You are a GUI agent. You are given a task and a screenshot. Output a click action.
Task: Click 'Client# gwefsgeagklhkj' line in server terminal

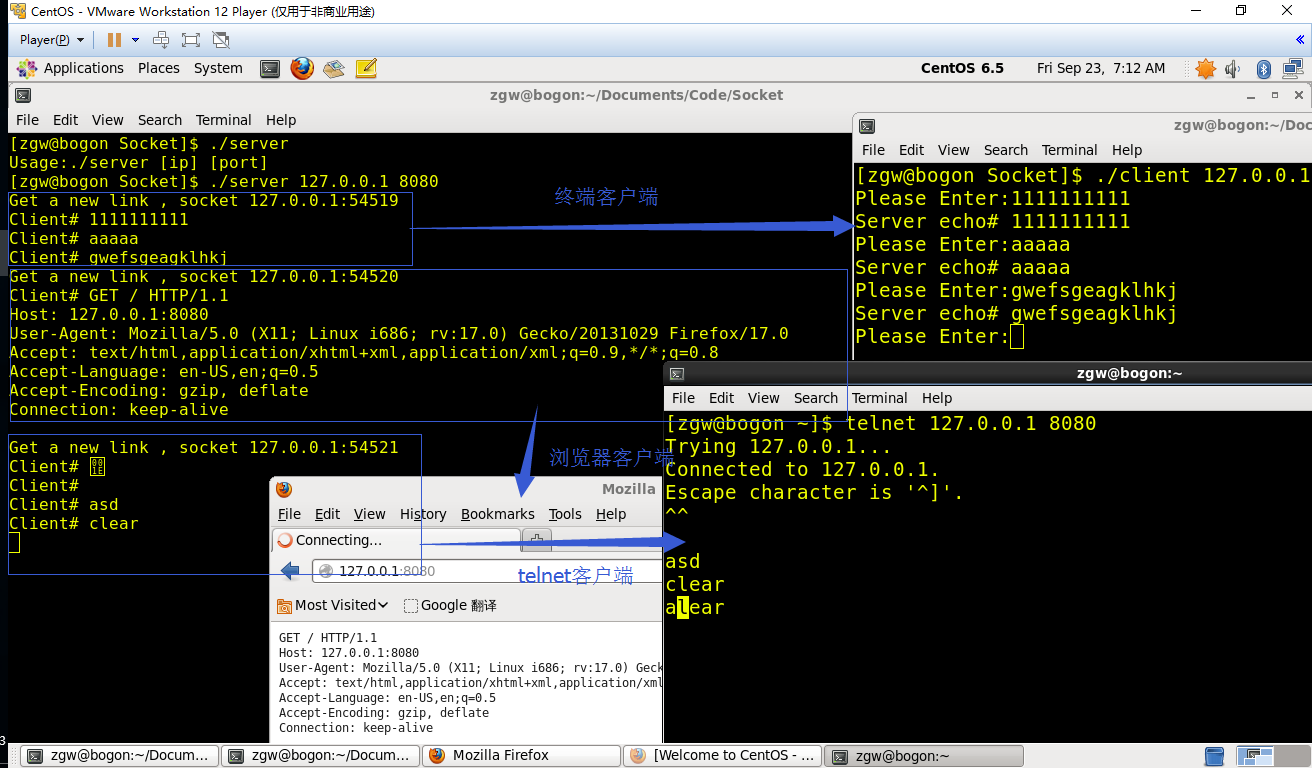[x=119, y=258]
